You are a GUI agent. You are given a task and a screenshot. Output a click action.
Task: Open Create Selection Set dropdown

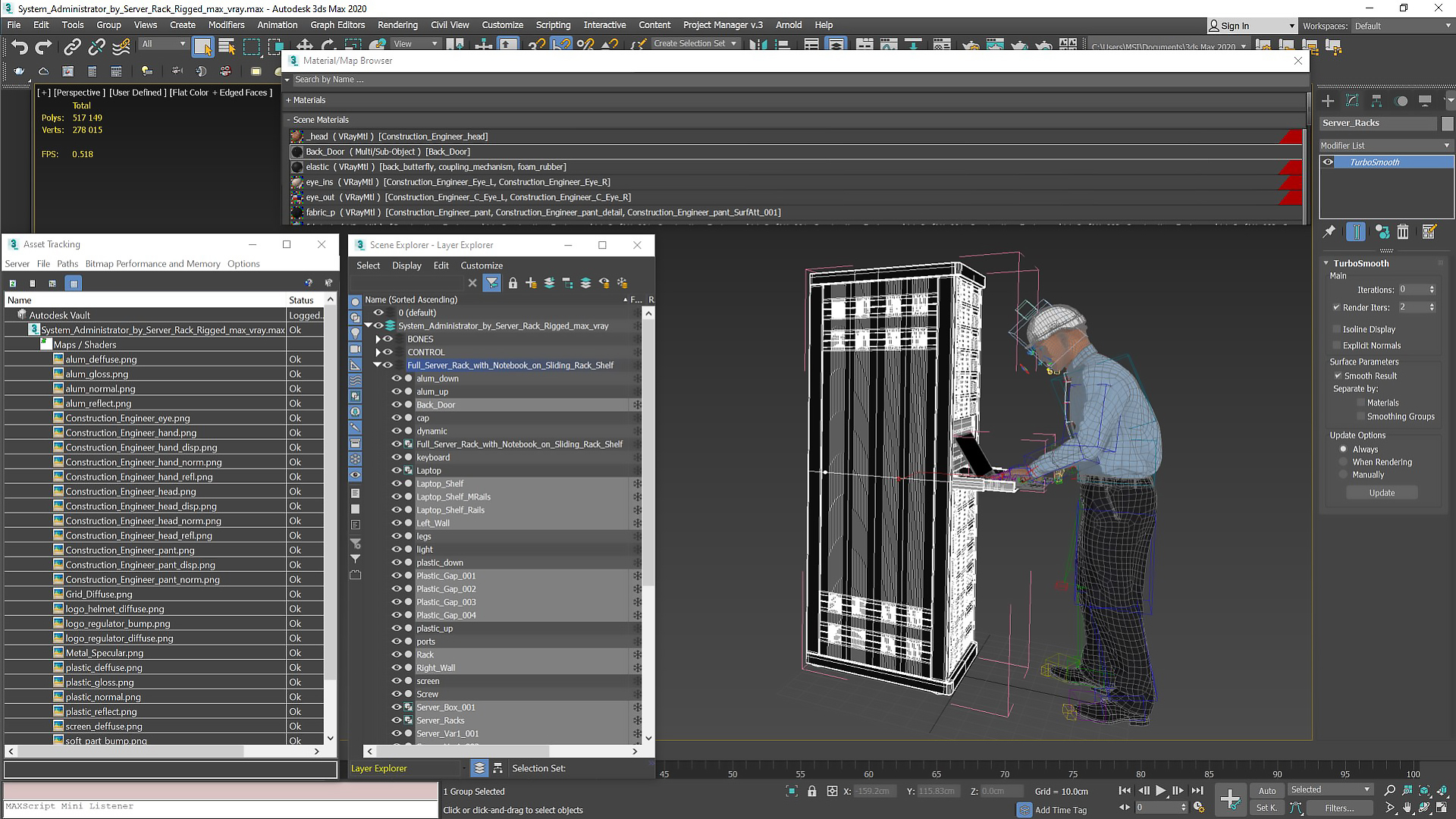click(695, 43)
